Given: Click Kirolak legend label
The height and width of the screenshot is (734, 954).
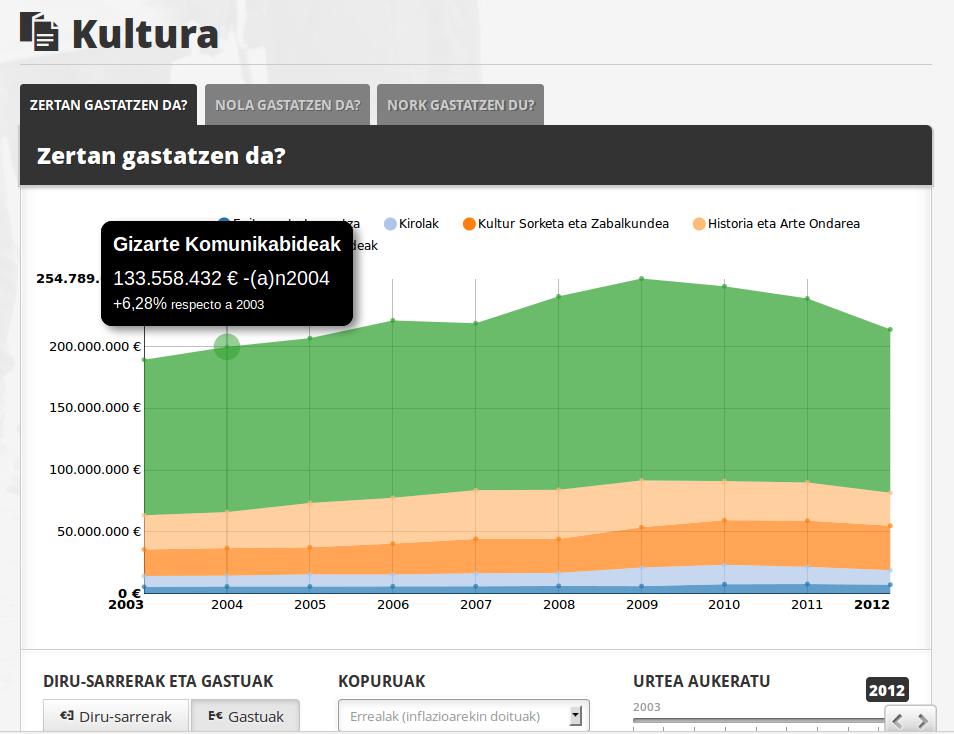Looking at the screenshot, I should tap(419, 224).
